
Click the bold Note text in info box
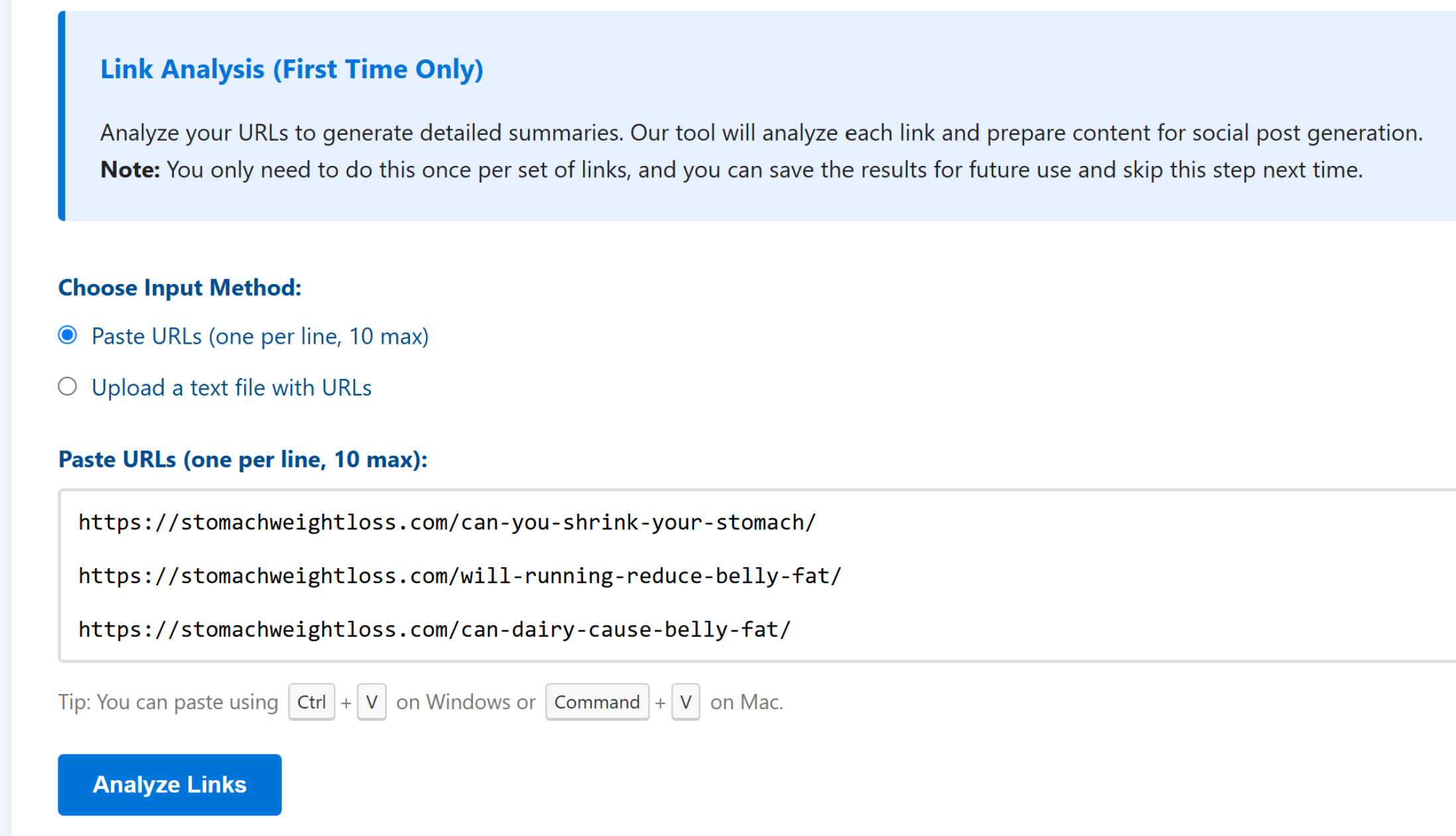click(x=130, y=170)
